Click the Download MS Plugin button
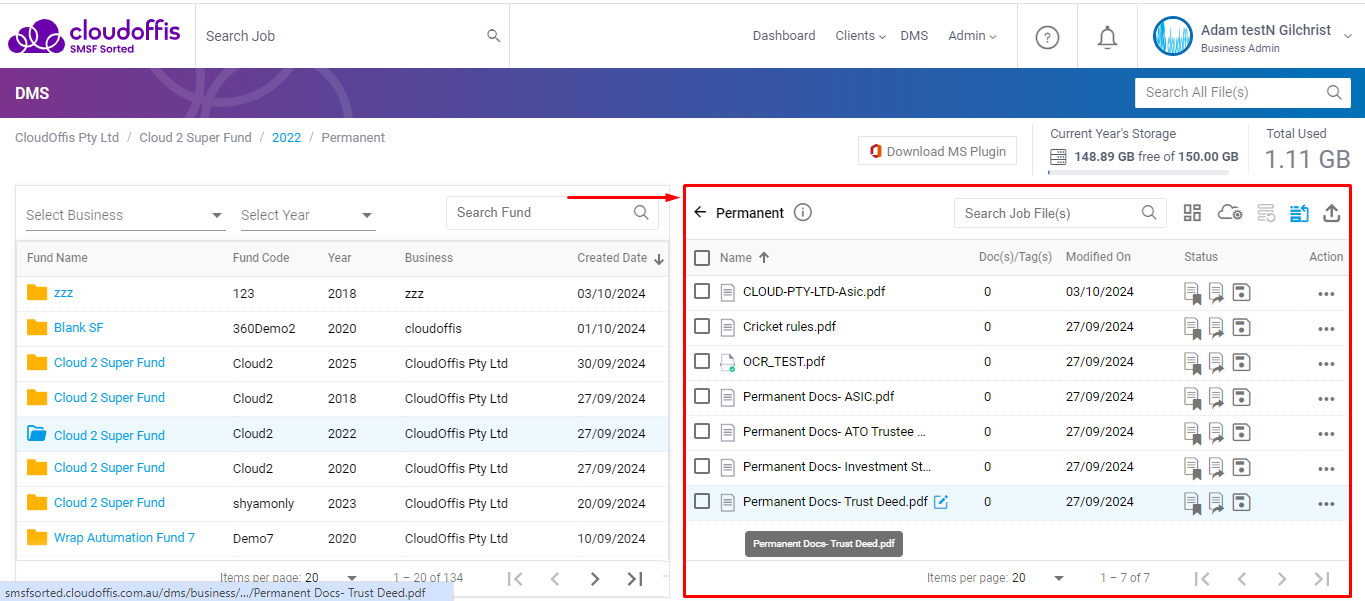 point(937,151)
